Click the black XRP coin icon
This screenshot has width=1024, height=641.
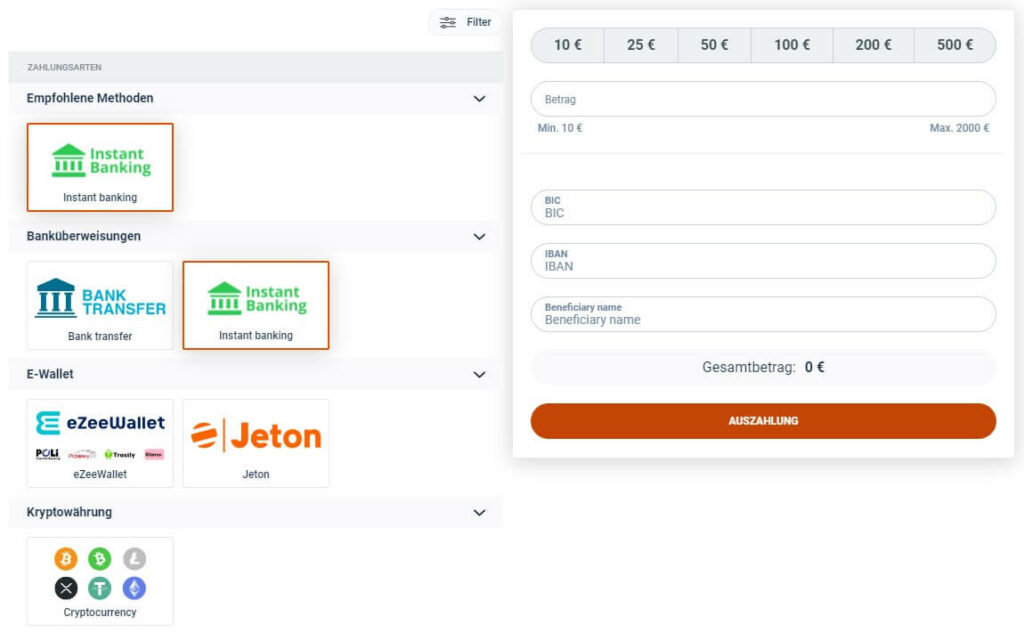pos(65,588)
